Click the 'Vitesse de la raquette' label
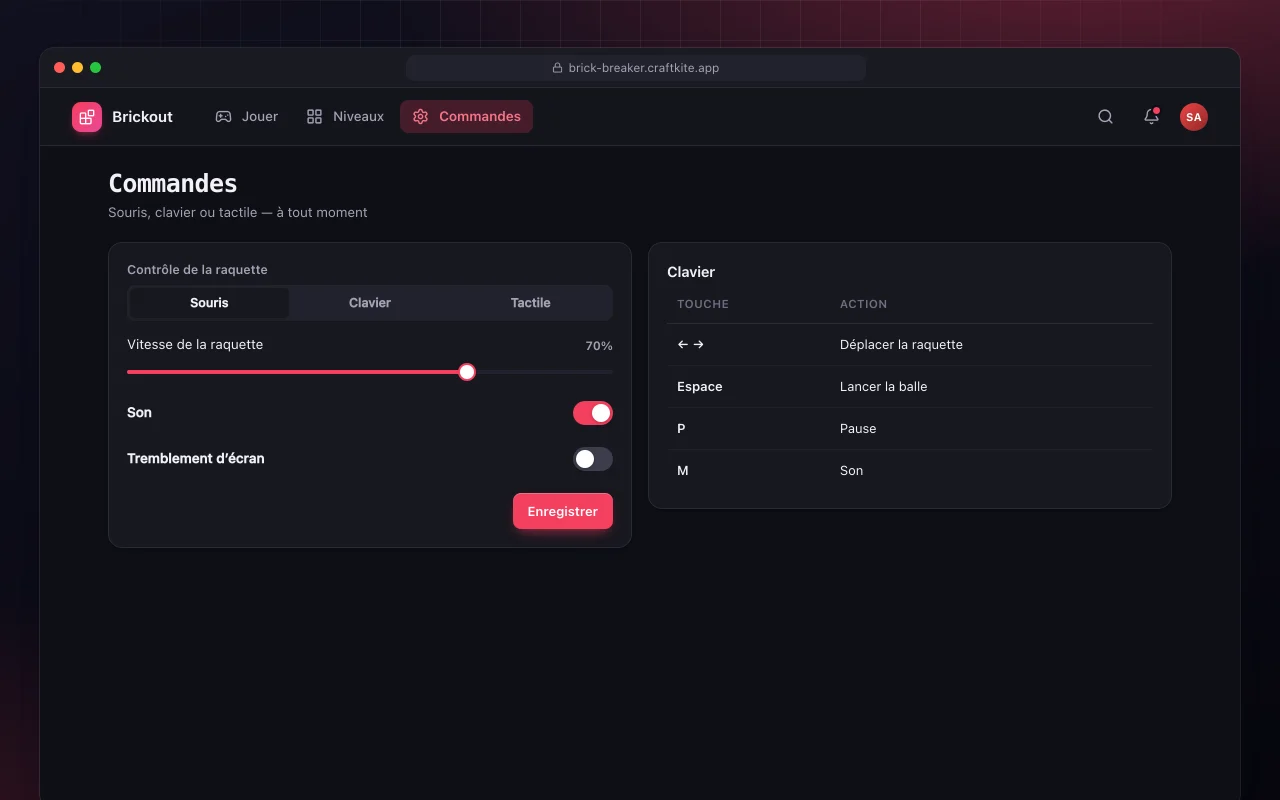Viewport: 1280px width, 800px height. click(x=195, y=344)
